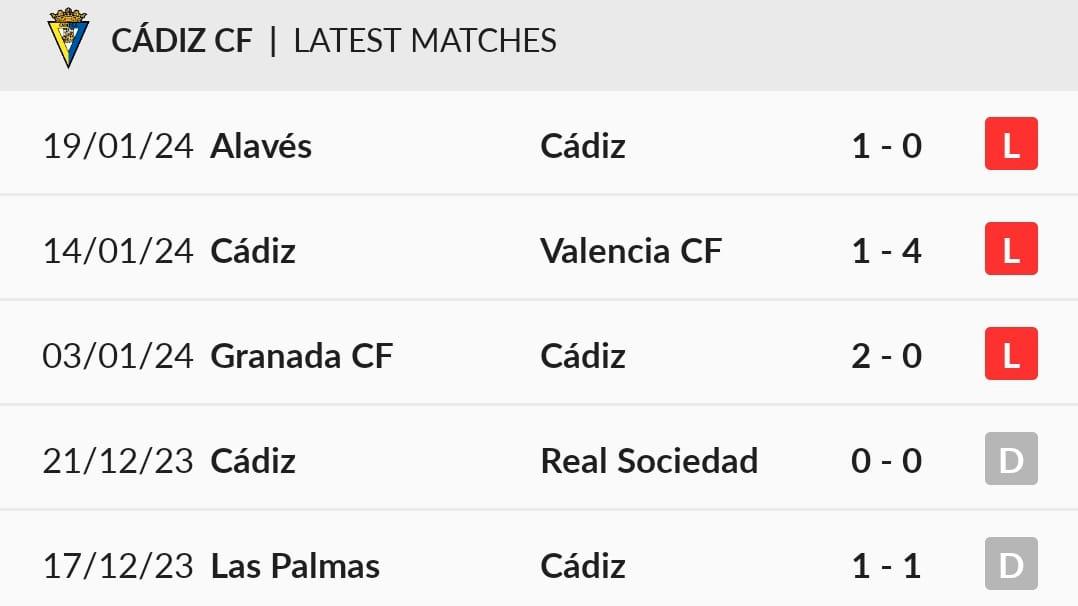This screenshot has height=606, width=1078.
Task: Select the 21/12/23 match date
Action: coord(118,461)
